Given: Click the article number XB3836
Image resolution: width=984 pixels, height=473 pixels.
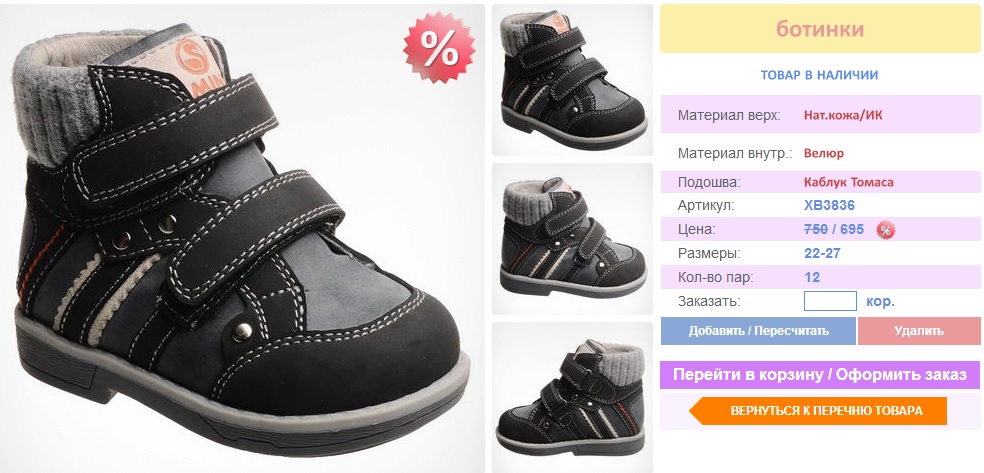Looking at the screenshot, I should pyautogui.click(x=829, y=205).
